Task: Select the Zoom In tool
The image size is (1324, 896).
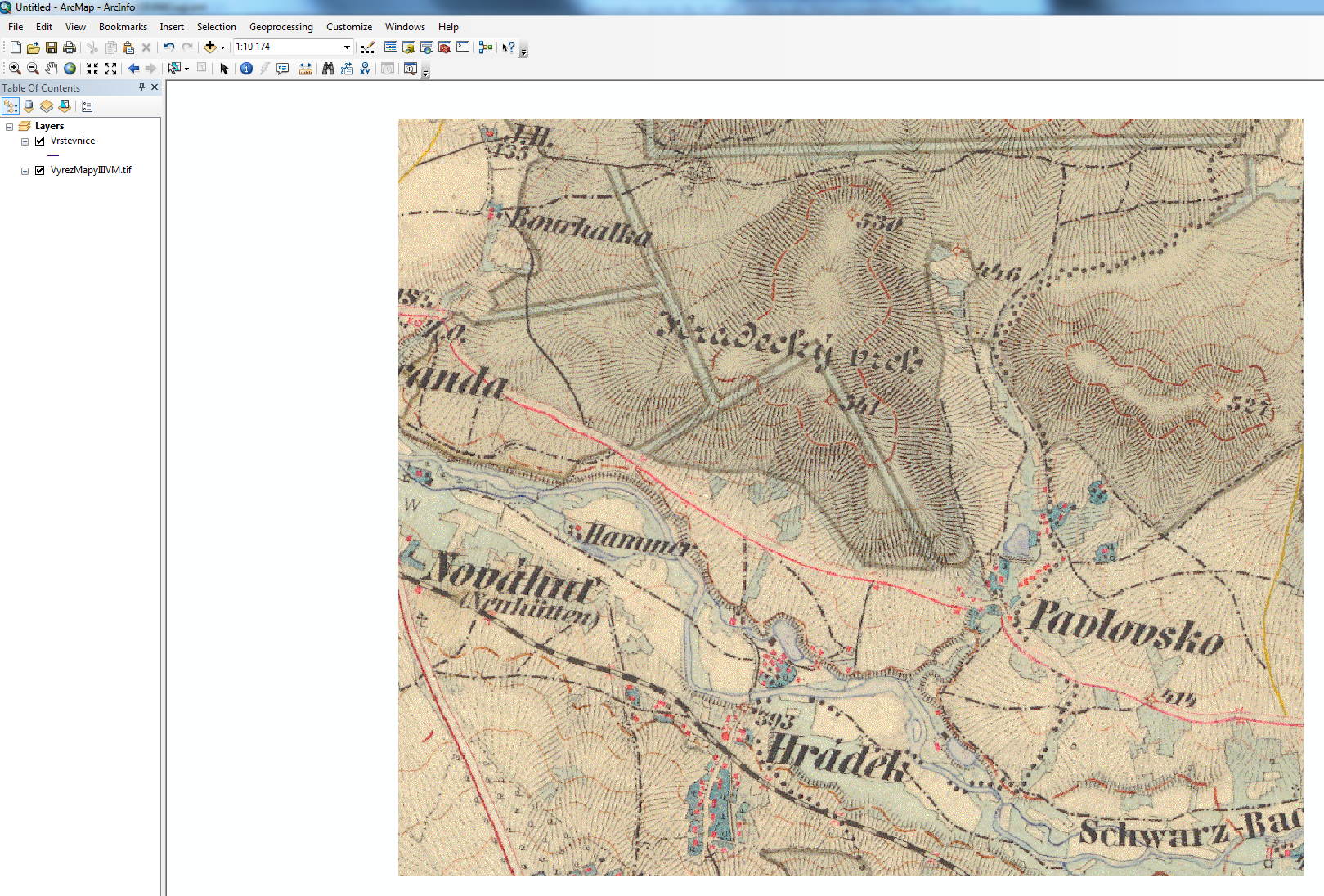Action: click(x=15, y=69)
